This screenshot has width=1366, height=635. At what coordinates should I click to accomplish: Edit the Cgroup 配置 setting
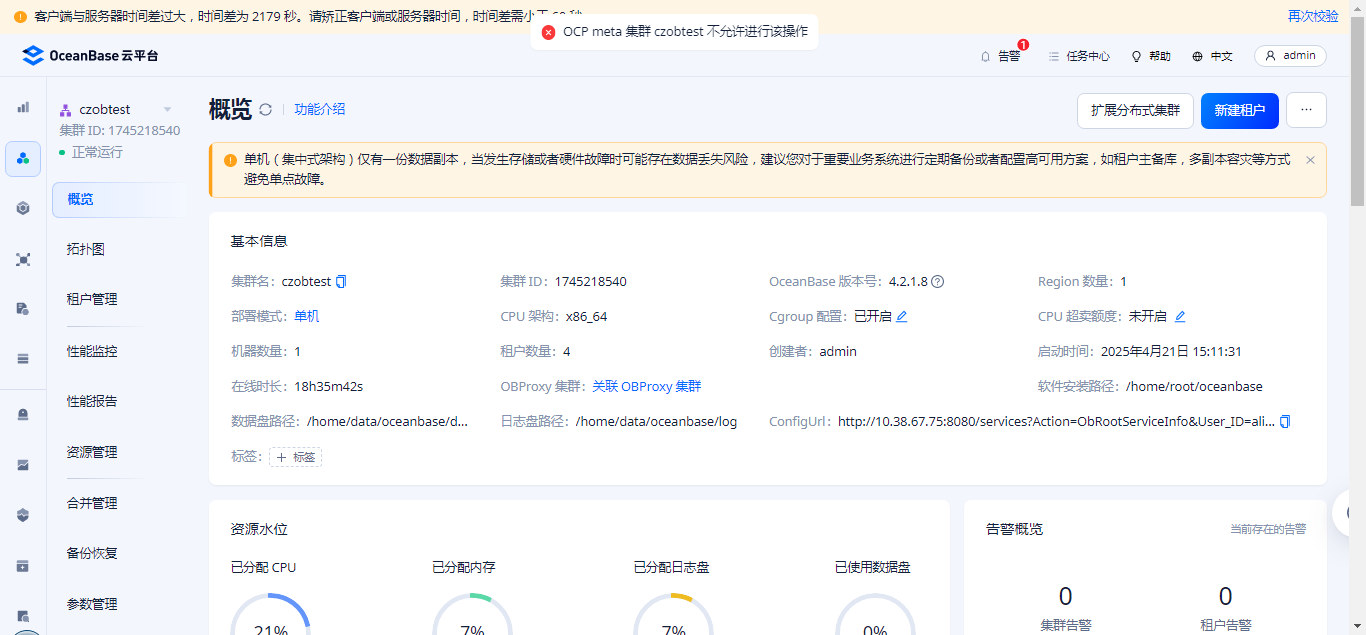pyautogui.click(x=901, y=317)
